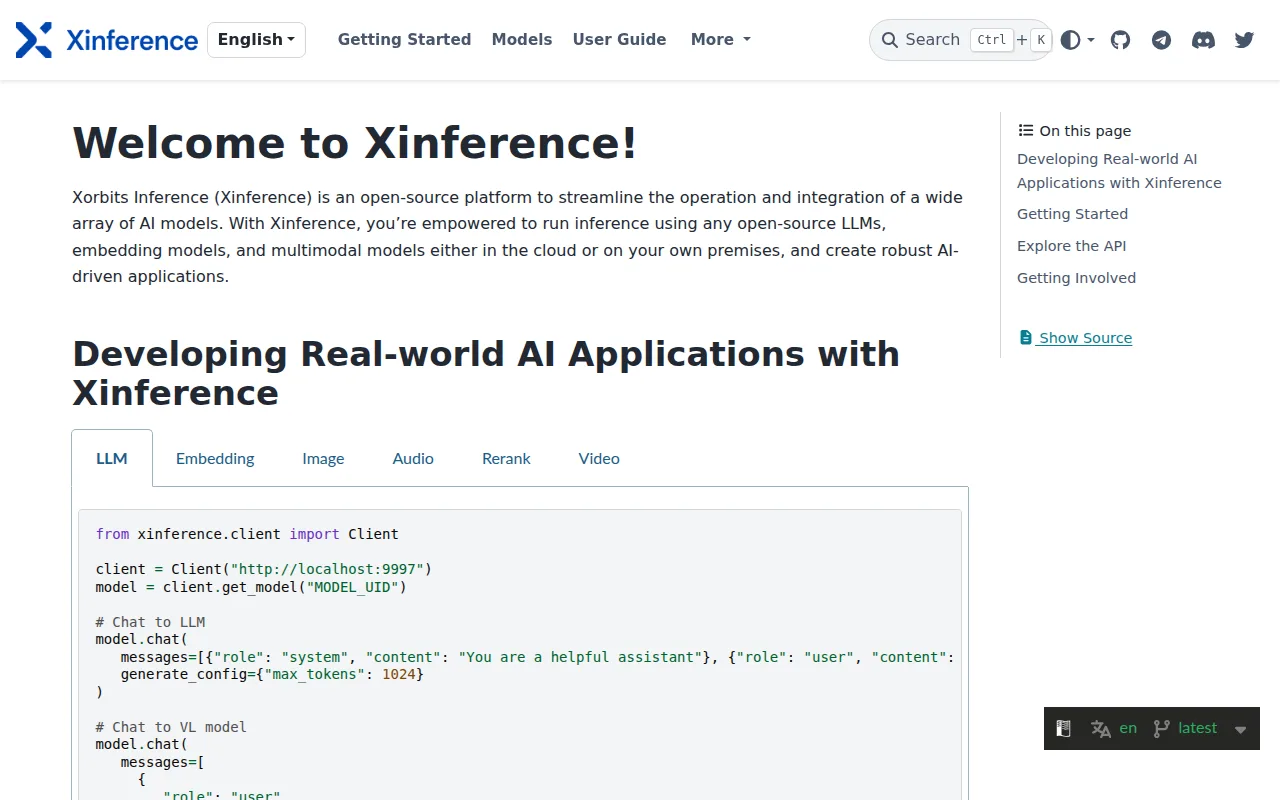Select the LLM tab

[112, 458]
